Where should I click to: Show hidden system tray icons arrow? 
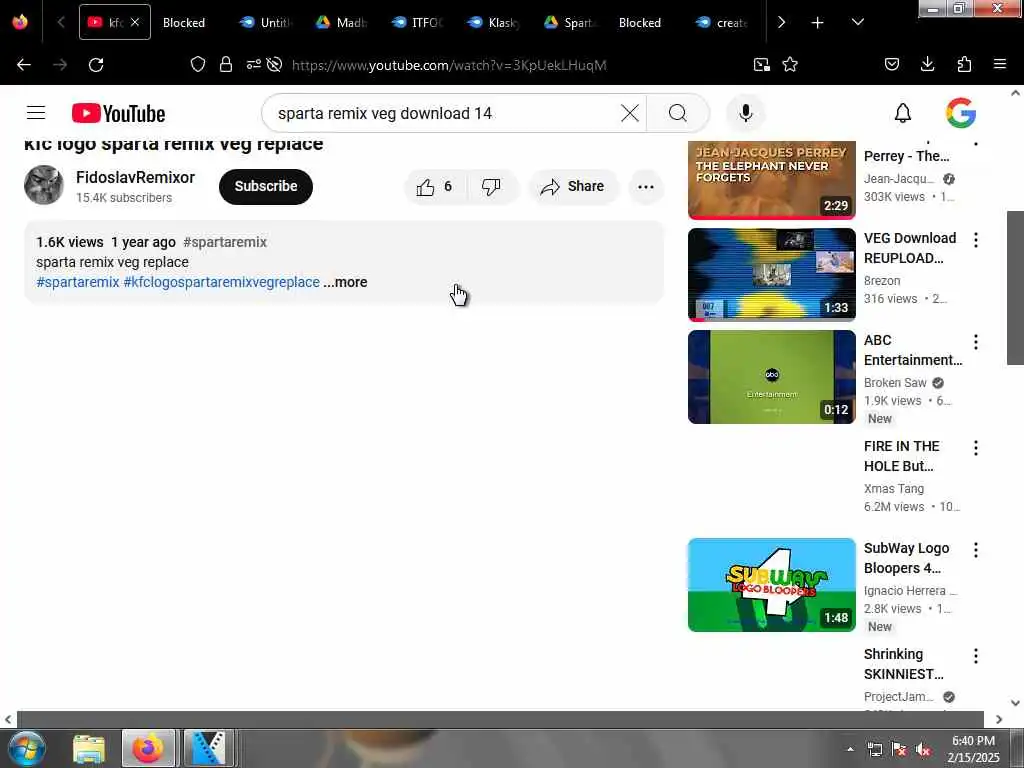pos(850,749)
